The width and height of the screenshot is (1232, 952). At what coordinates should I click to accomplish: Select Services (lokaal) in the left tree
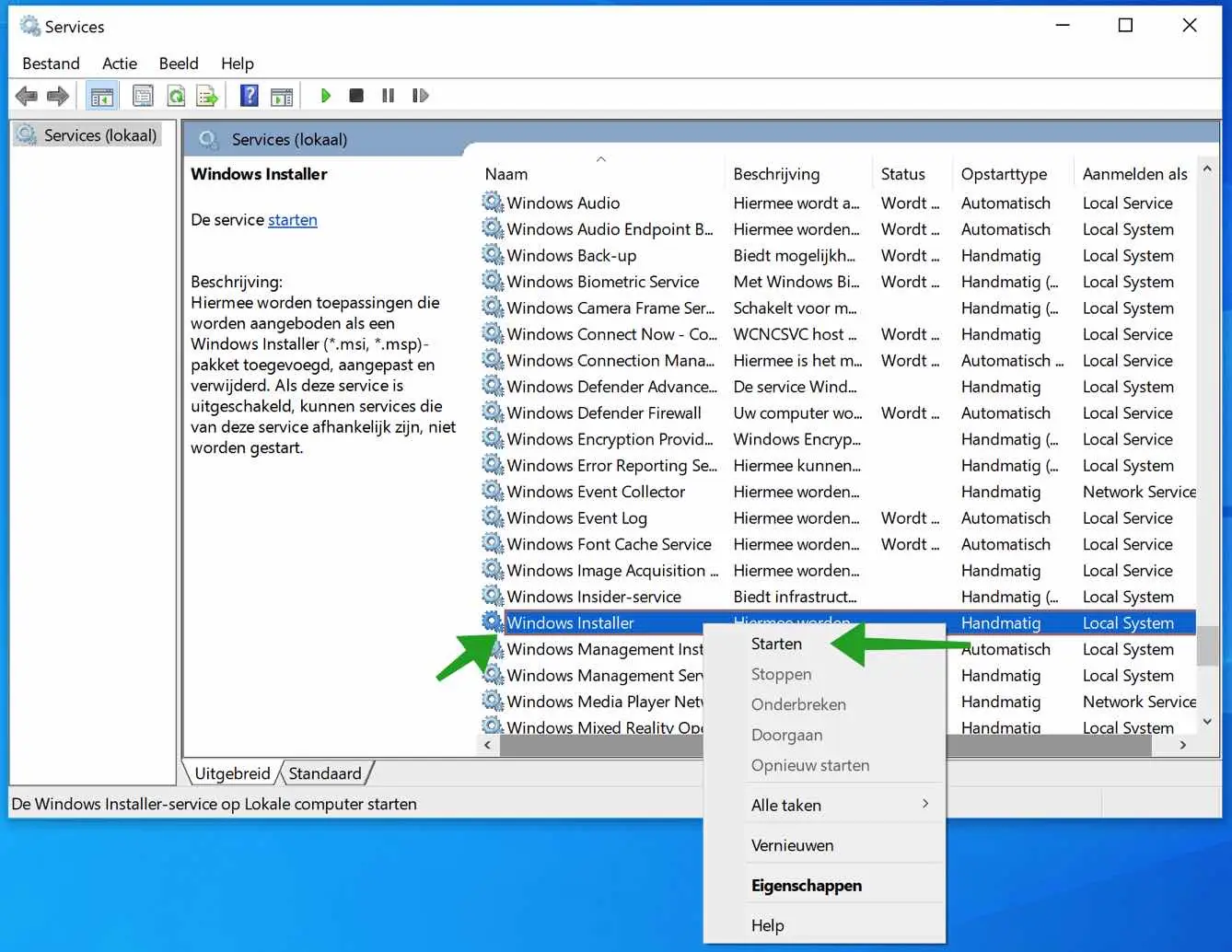(x=89, y=135)
